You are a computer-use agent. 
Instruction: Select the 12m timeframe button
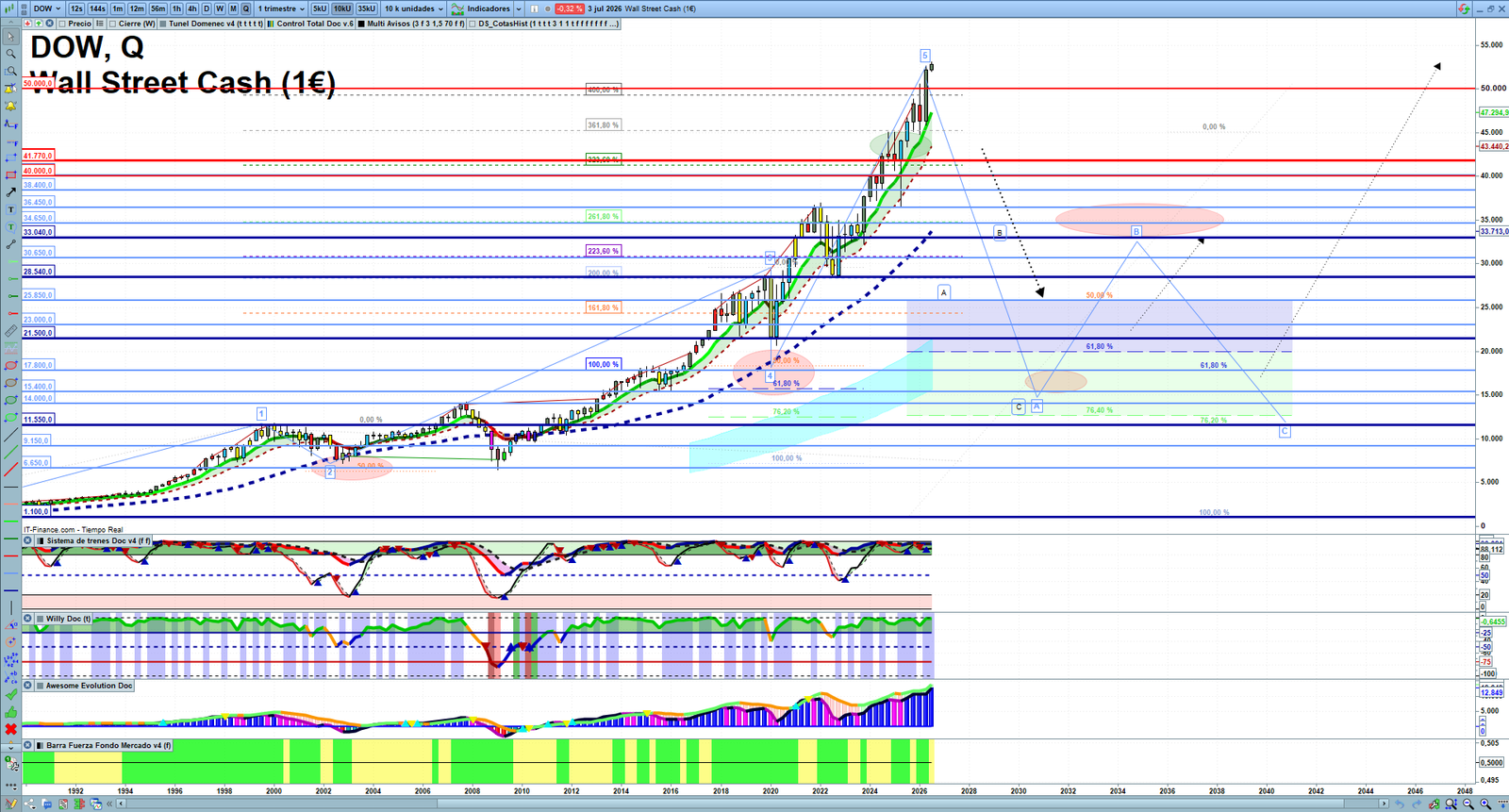point(137,8)
